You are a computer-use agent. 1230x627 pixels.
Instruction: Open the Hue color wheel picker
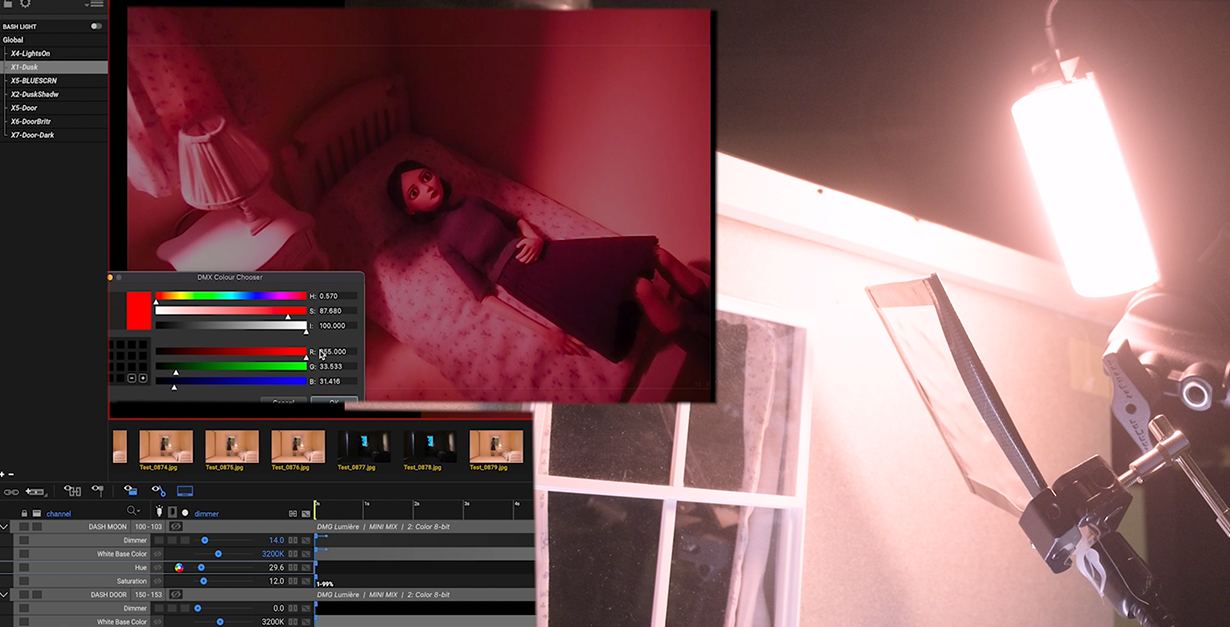[179, 567]
